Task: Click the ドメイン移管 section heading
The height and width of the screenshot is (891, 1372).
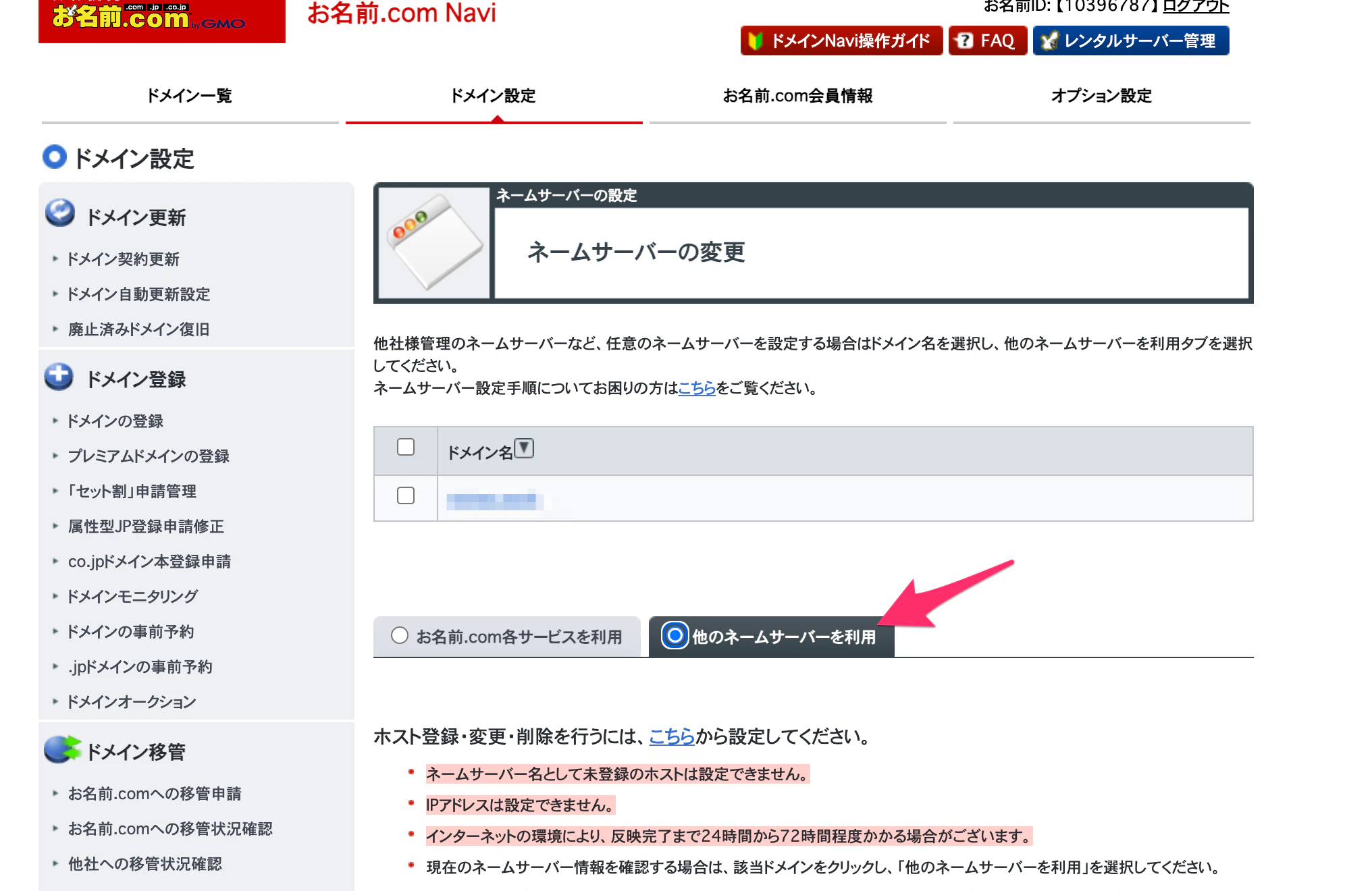Action: [x=136, y=752]
